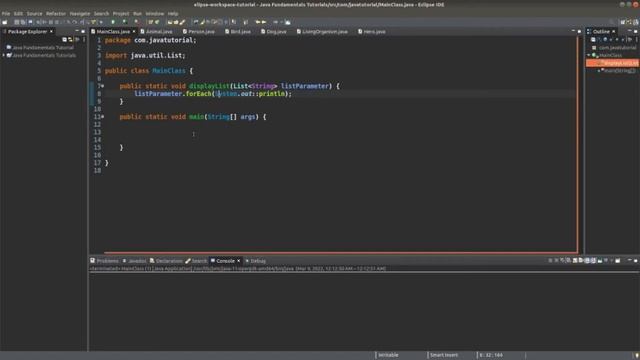Collapse all in Package Explorer

(x=64, y=40)
